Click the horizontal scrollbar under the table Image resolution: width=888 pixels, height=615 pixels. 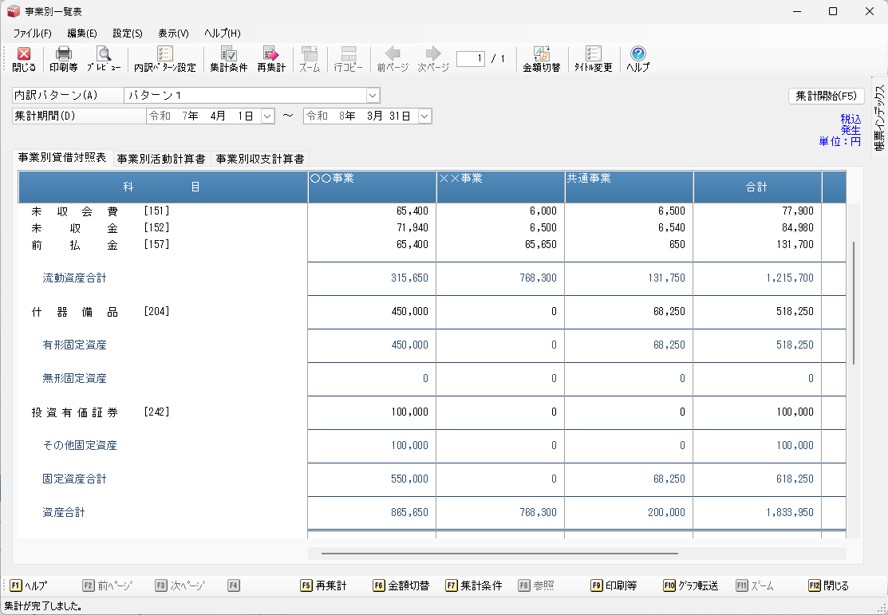[x=499, y=553]
